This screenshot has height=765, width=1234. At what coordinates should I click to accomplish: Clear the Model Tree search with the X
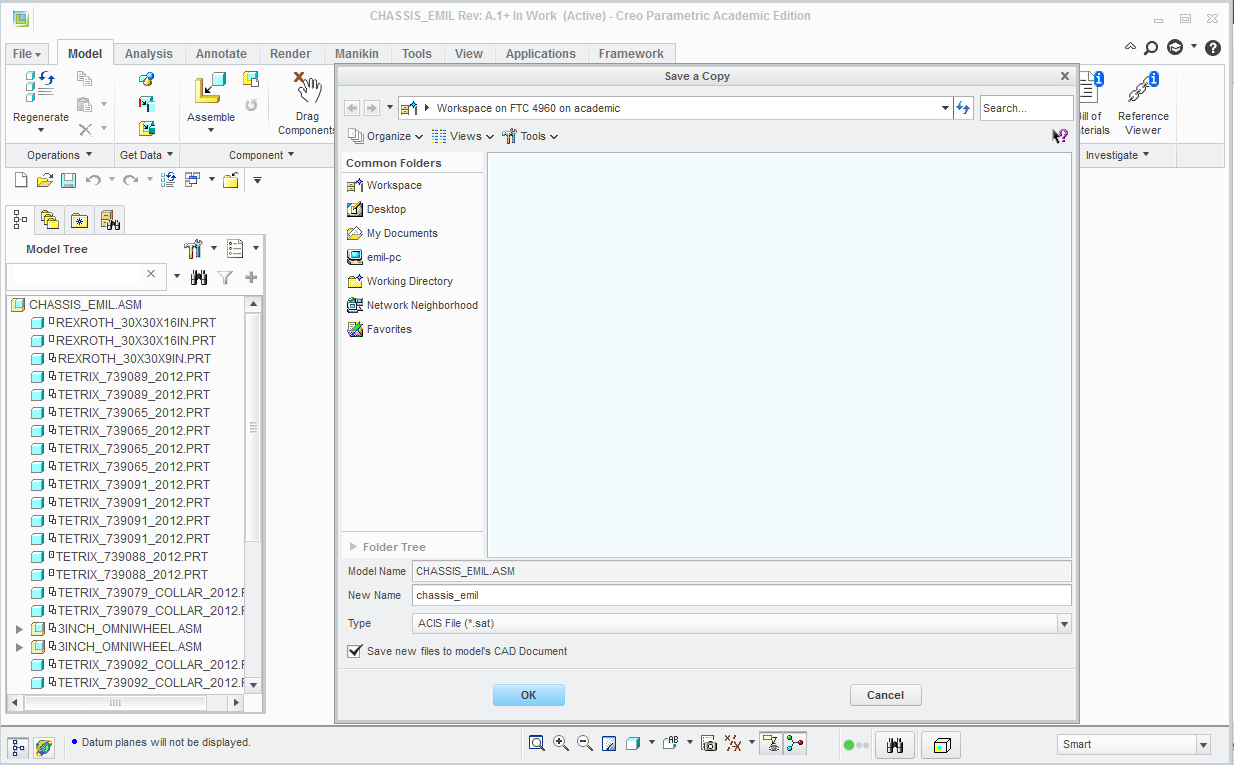151,273
